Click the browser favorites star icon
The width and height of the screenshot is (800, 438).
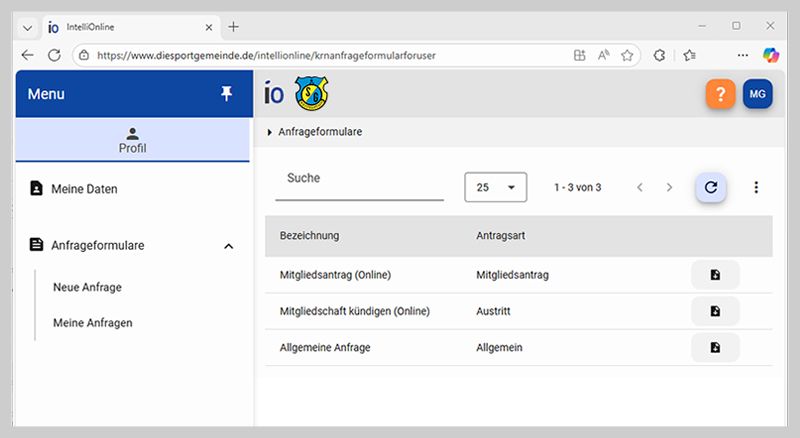click(x=627, y=55)
